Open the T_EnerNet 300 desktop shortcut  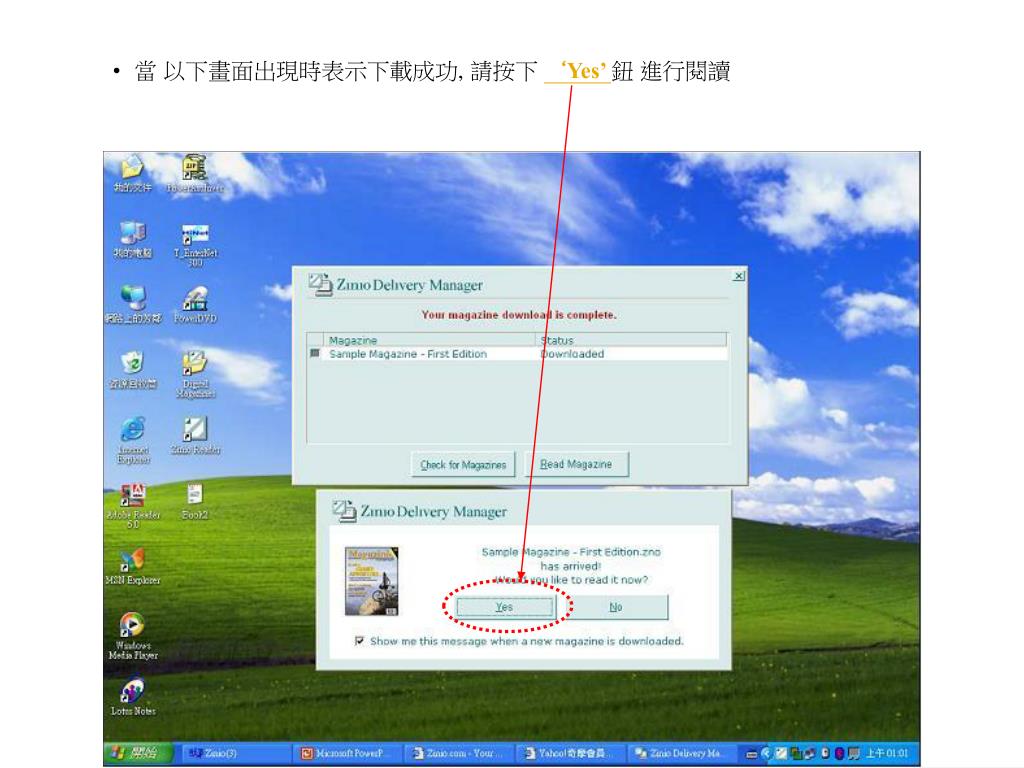tap(195, 244)
